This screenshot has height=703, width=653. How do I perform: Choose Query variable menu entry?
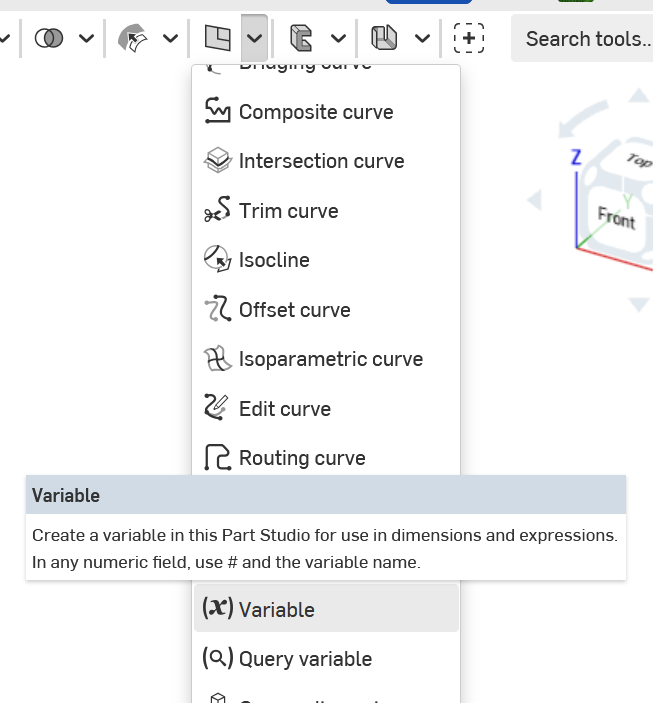coord(305,659)
